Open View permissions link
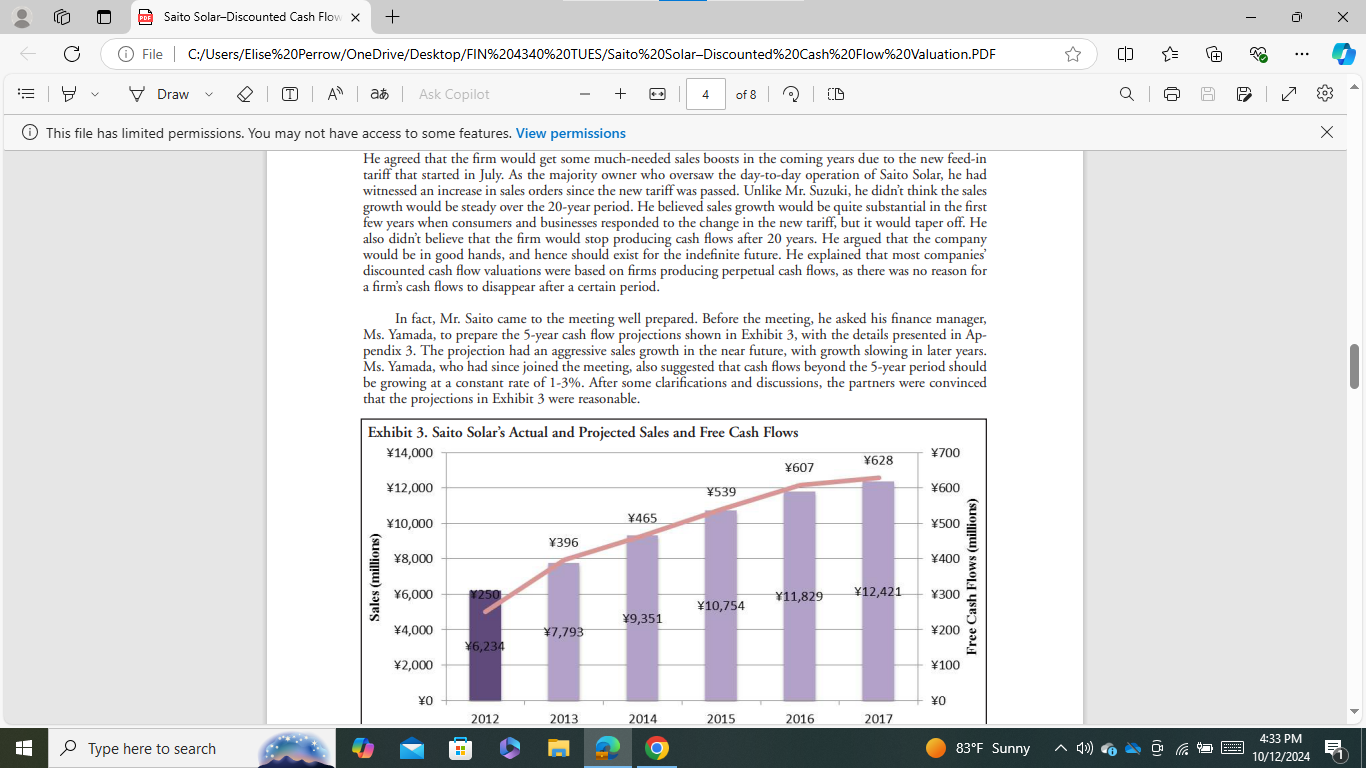The height and width of the screenshot is (768, 1366). (x=570, y=132)
